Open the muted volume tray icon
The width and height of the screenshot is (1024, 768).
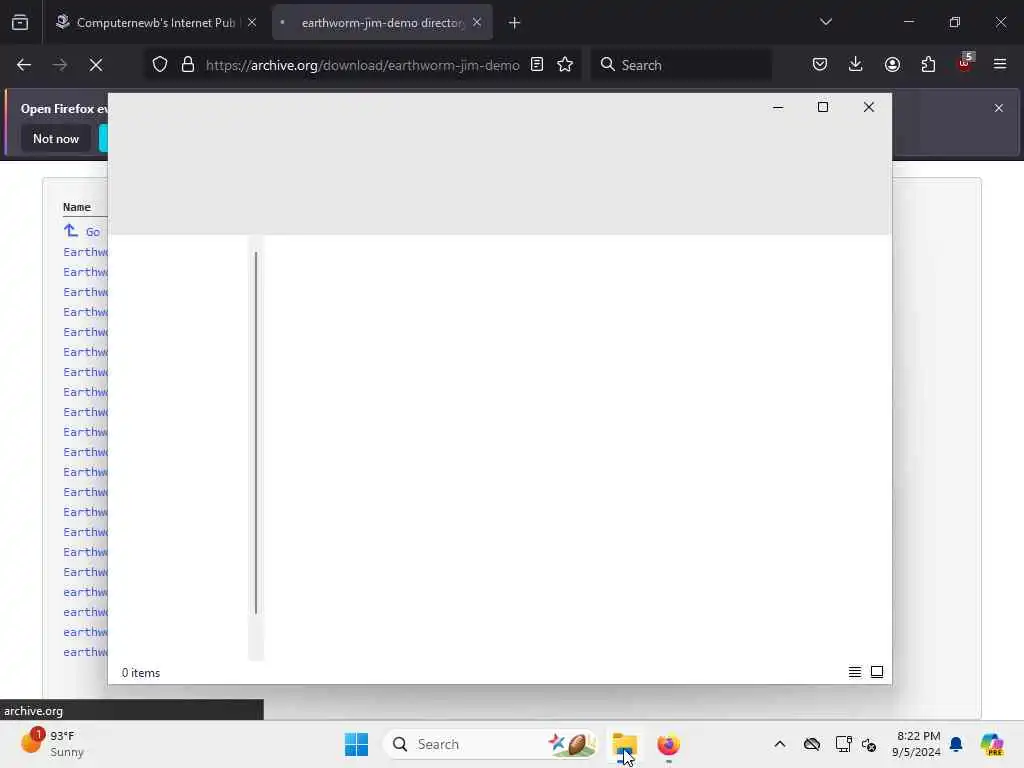(869, 744)
